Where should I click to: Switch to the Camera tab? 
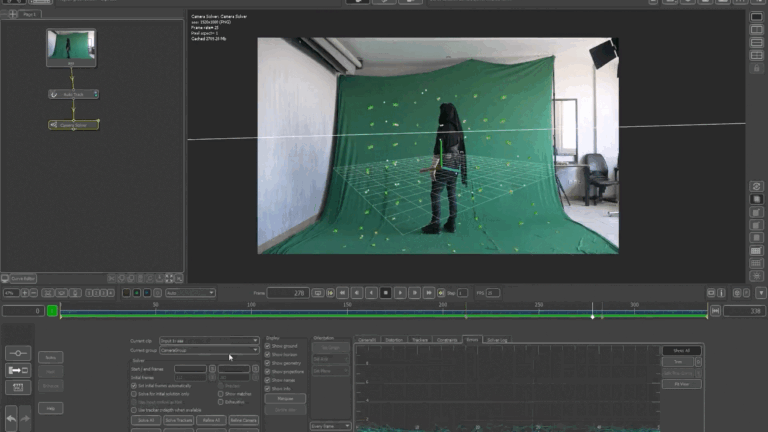click(367, 339)
